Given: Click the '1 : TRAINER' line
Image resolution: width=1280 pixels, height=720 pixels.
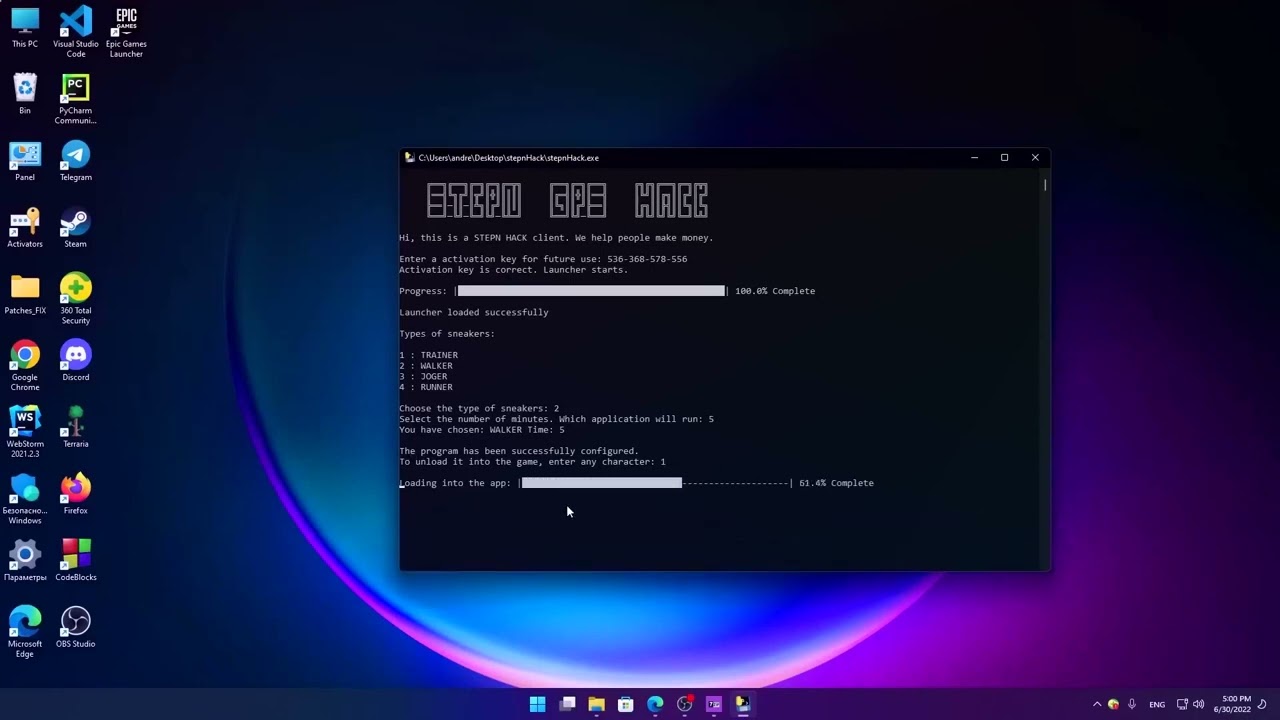Looking at the screenshot, I should pyautogui.click(x=429, y=355).
